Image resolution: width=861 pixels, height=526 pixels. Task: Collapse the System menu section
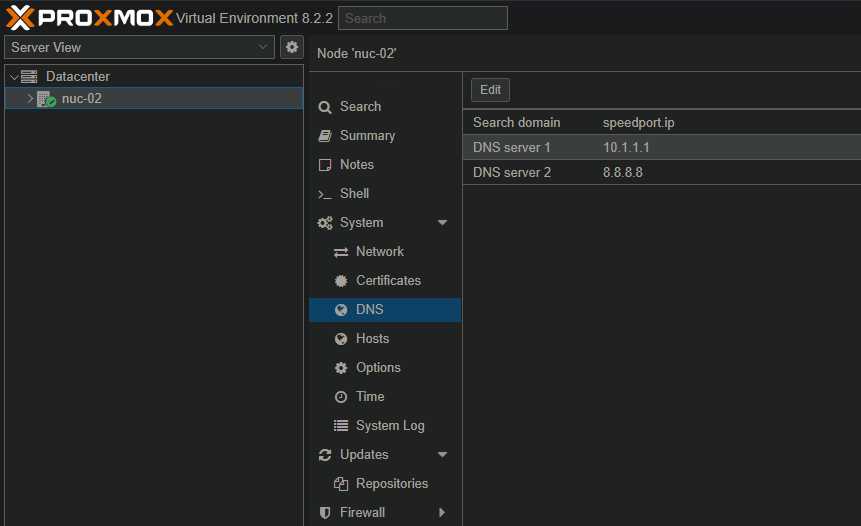tap(442, 223)
